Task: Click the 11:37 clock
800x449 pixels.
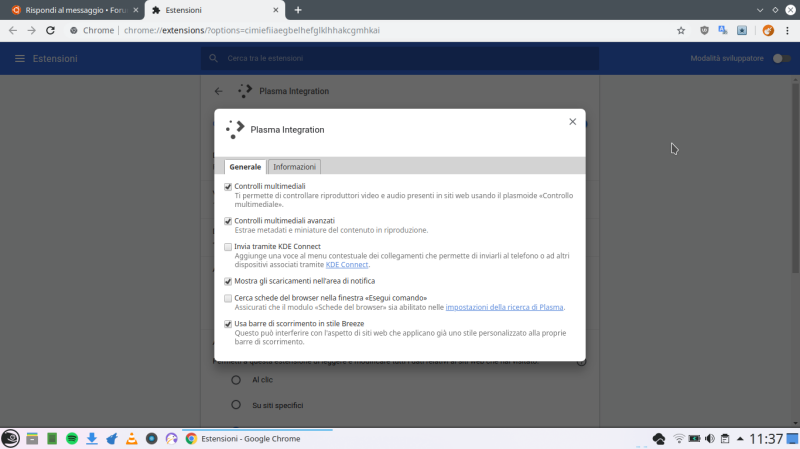Action: (766, 439)
